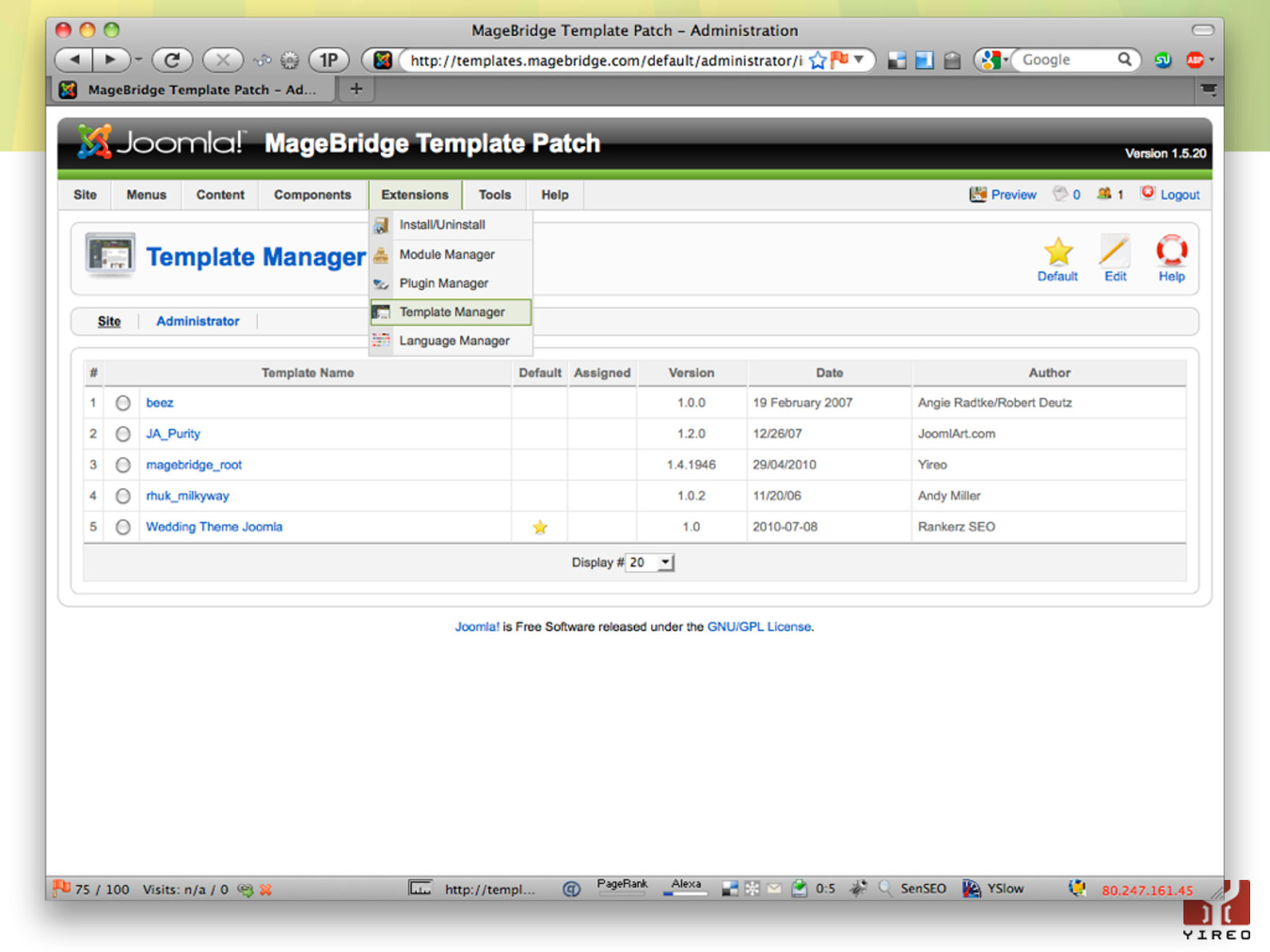The height and width of the screenshot is (952, 1270).
Task: Open a new browser tab
Action: [356, 89]
